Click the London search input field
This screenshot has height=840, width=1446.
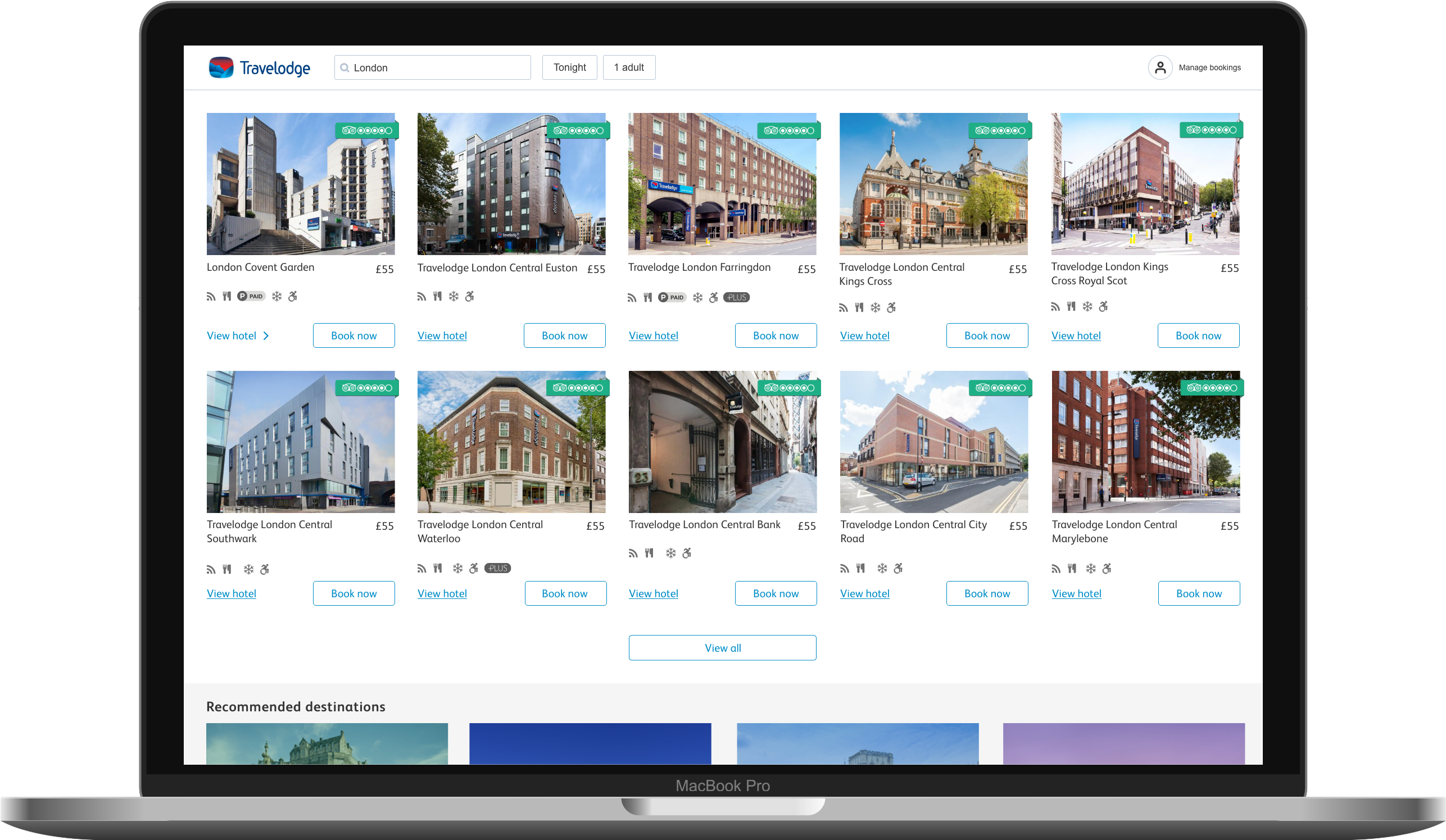click(x=433, y=67)
